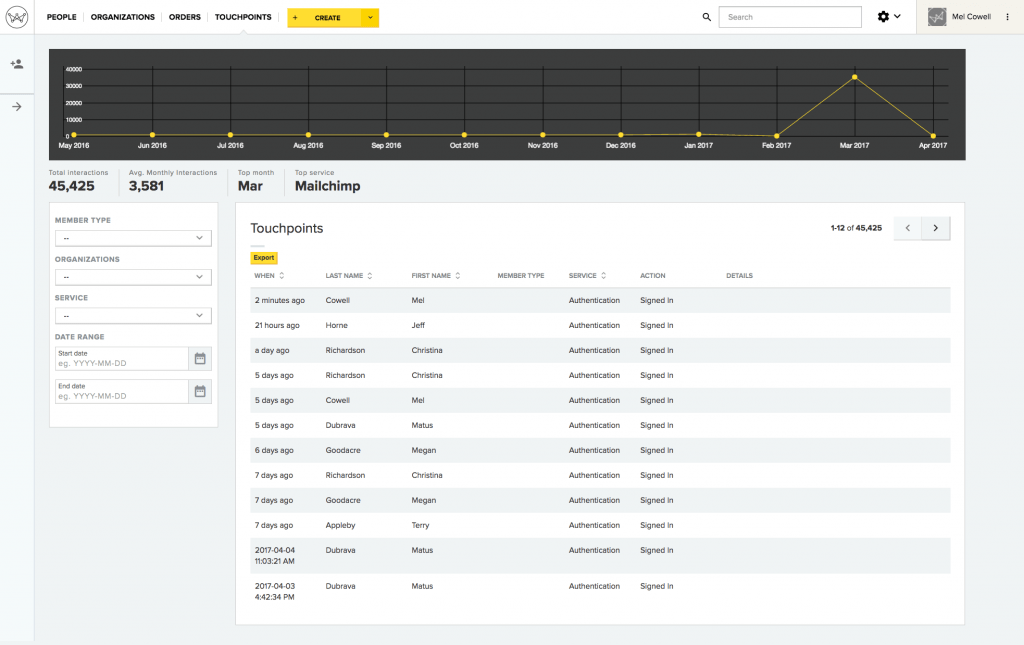The width and height of the screenshot is (1024, 645).
Task: Focus the Search input field
Action: coord(790,17)
